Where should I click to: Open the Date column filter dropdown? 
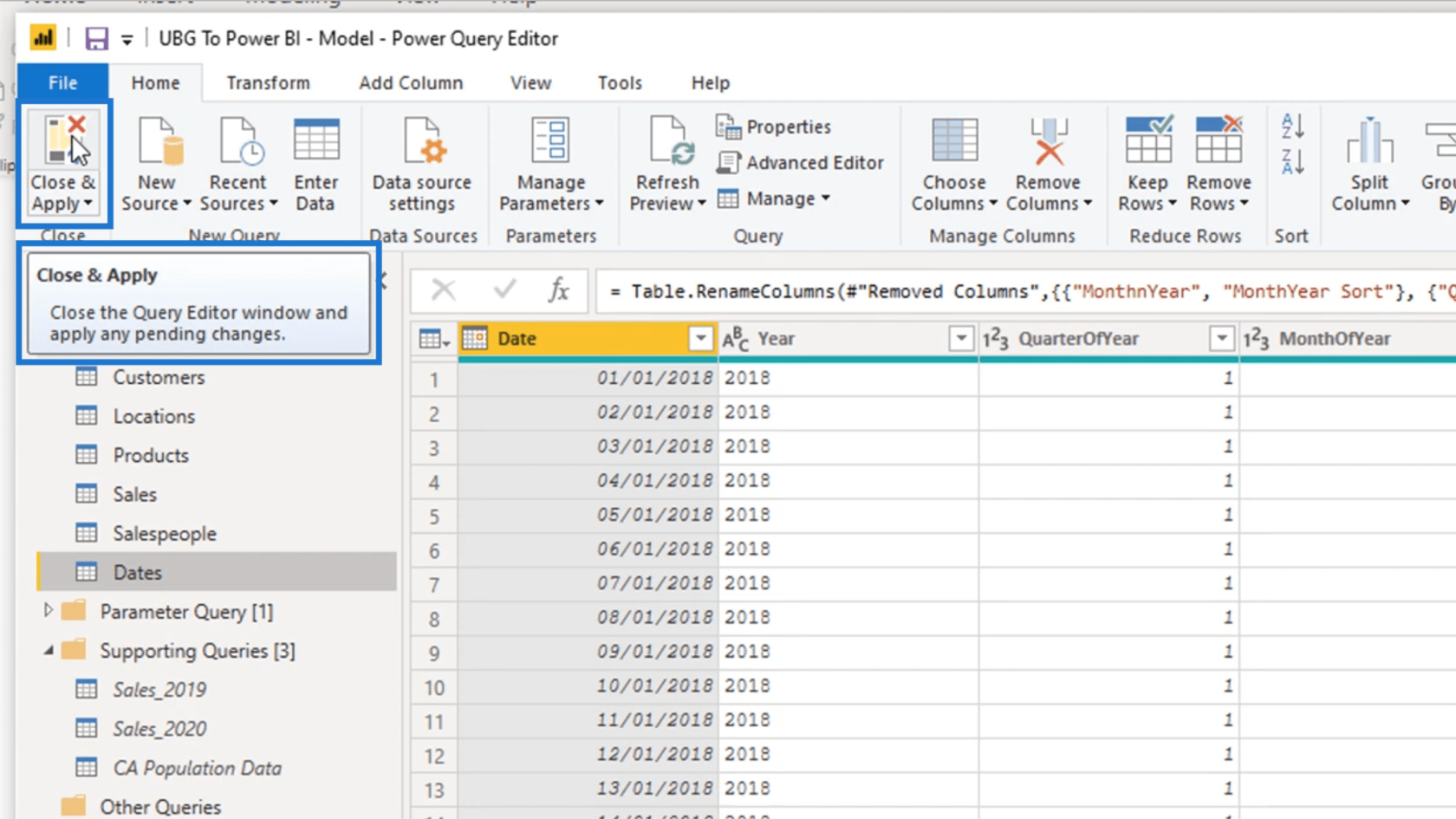point(700,339)
